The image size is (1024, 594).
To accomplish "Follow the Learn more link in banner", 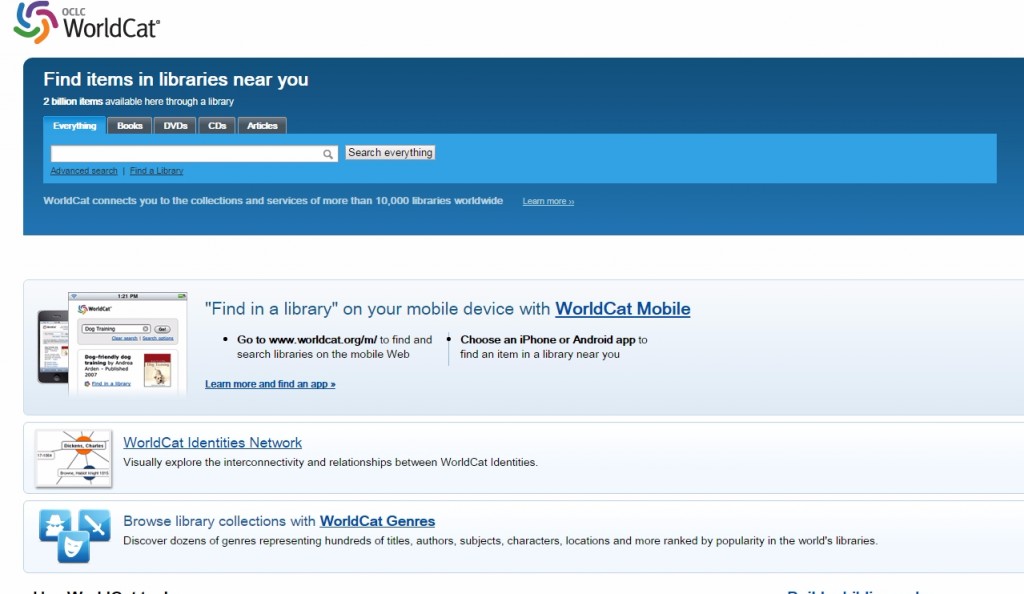I will (x=548, y=201).
